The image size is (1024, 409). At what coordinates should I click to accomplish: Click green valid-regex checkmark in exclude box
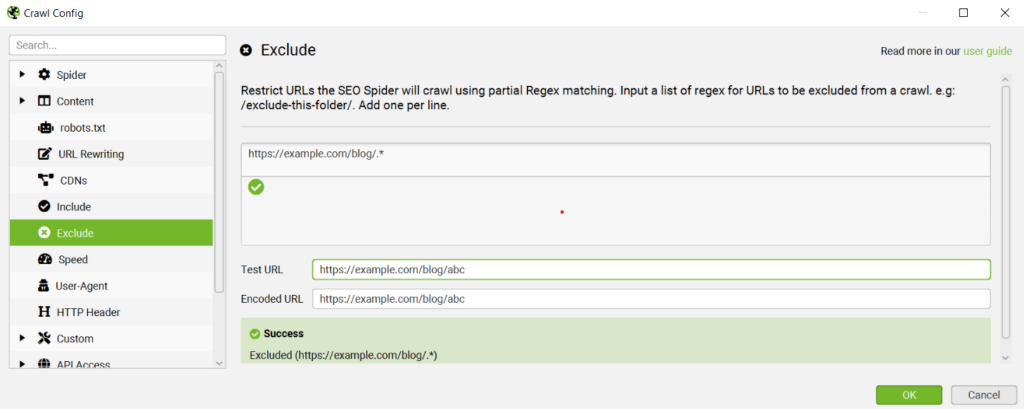coord(256,188)
